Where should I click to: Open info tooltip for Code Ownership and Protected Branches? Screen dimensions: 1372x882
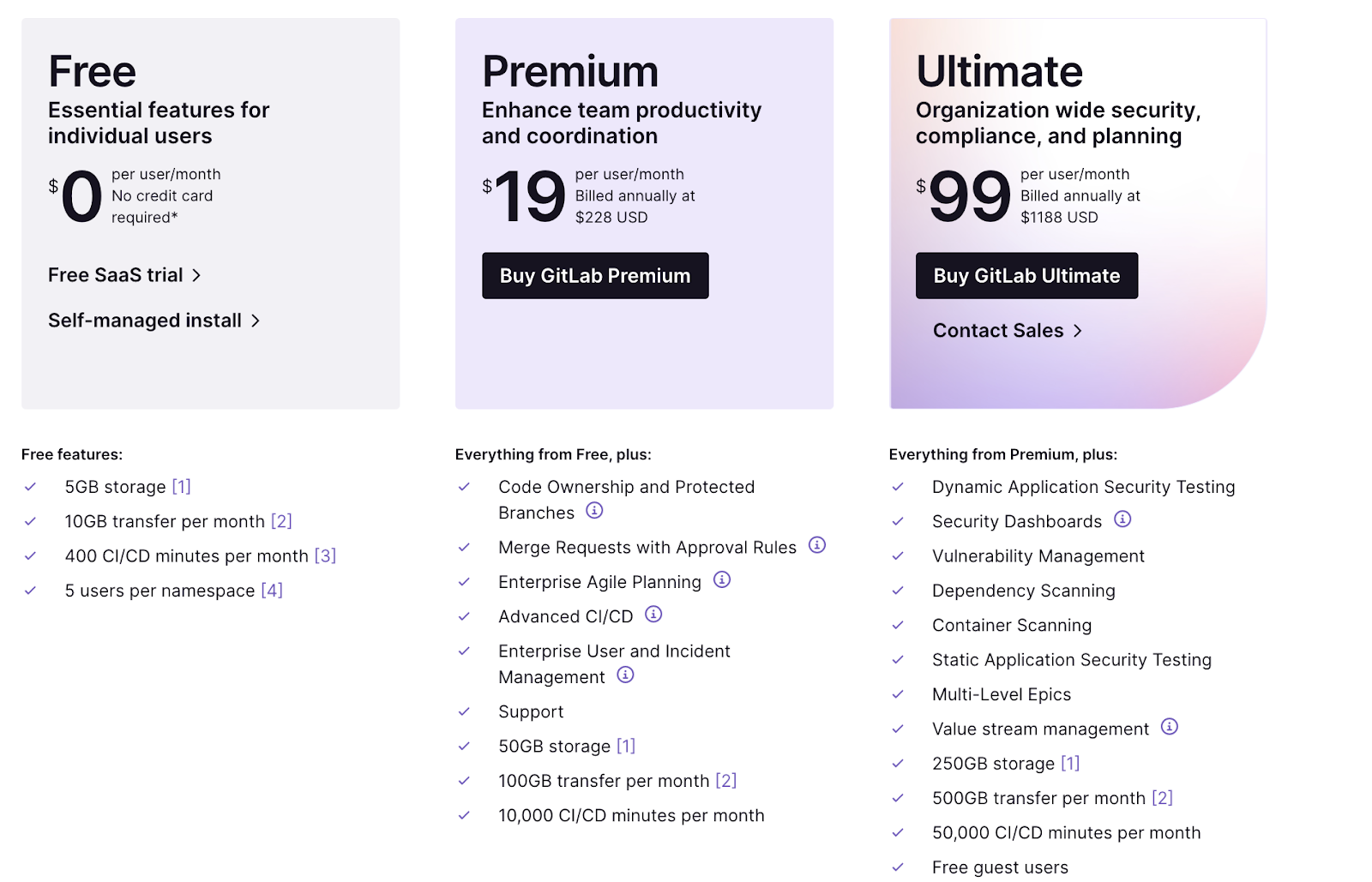pos(596,512)
